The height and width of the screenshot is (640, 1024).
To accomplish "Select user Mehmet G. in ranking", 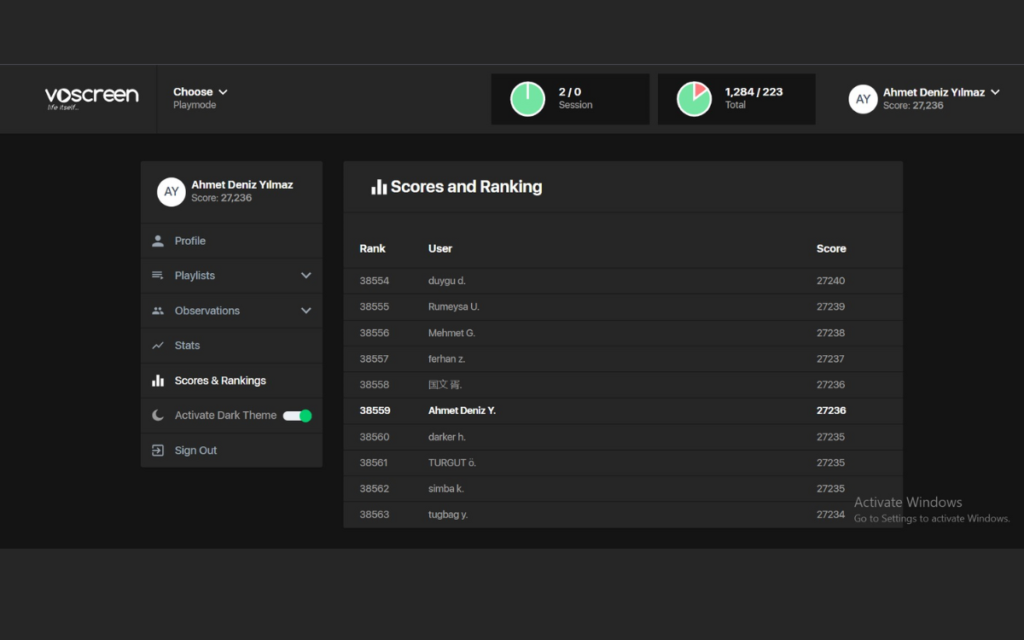I will point(451,333).
